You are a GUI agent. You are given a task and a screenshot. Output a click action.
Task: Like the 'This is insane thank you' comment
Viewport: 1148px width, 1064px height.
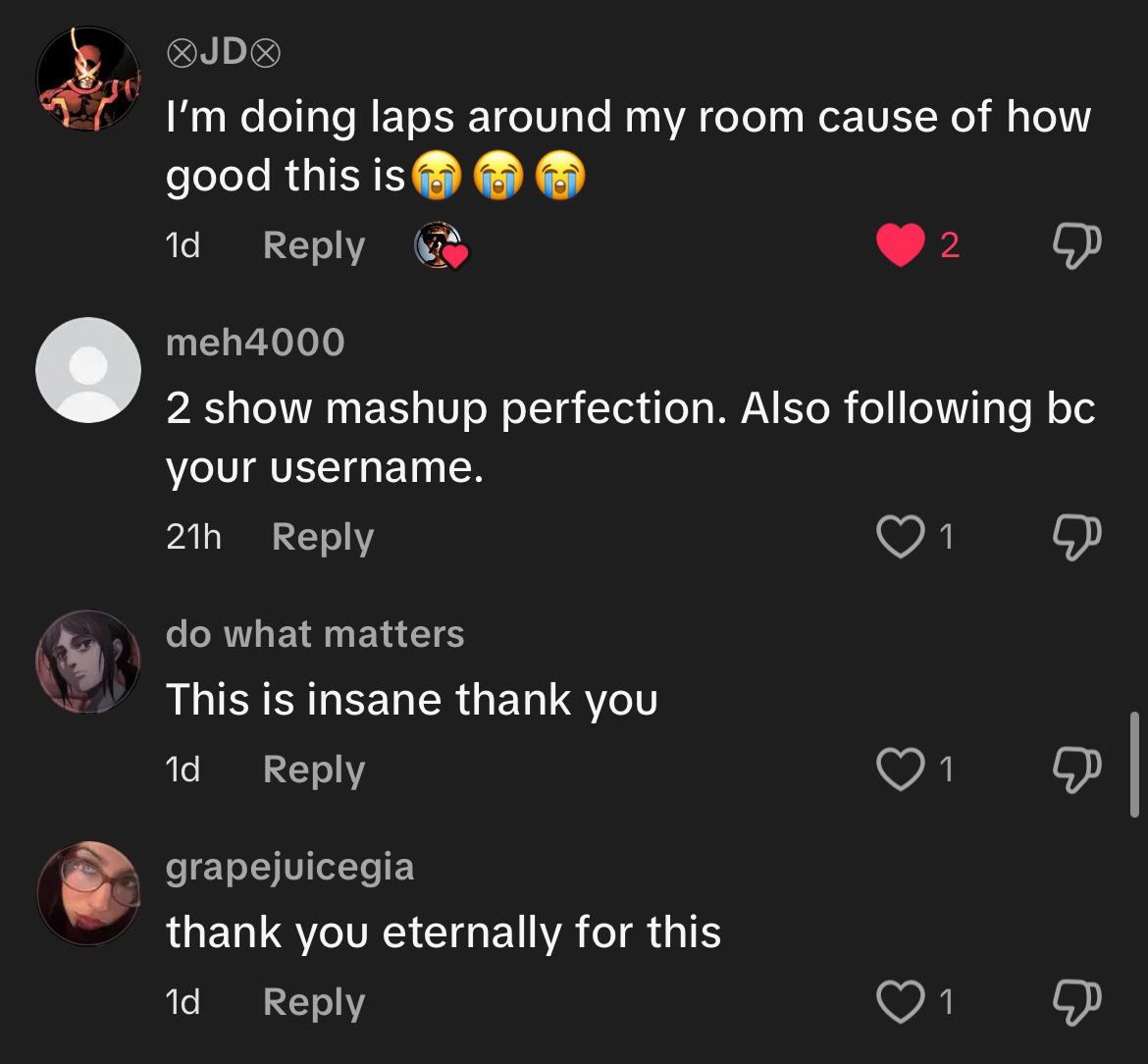(x=900, y=770)
